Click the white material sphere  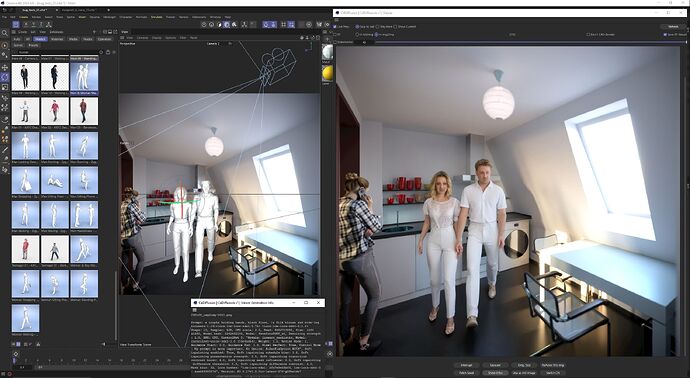[x=328, y=52]
